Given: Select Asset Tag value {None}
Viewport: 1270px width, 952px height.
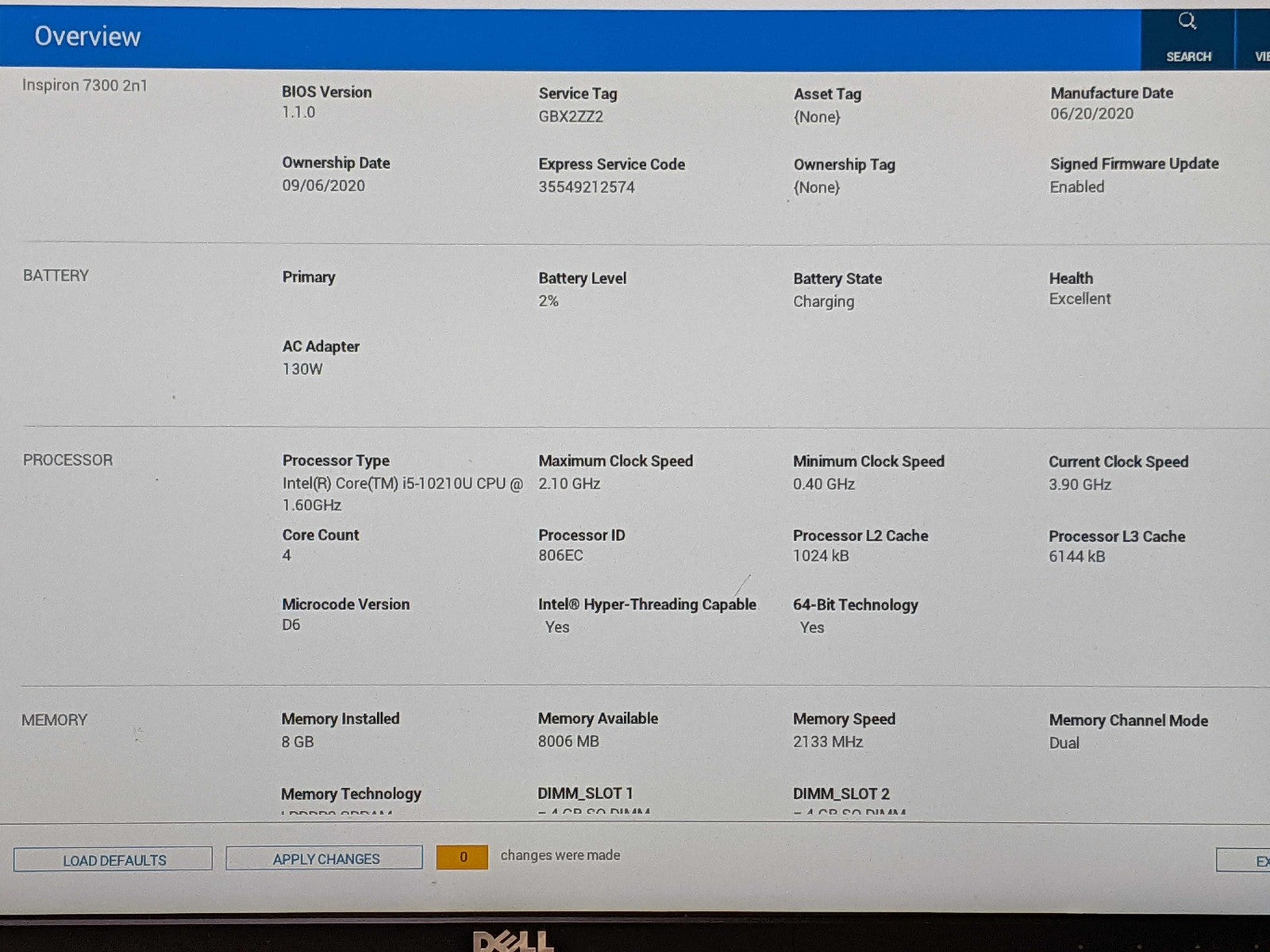Looking at the screenshot, I should (817, 117).
